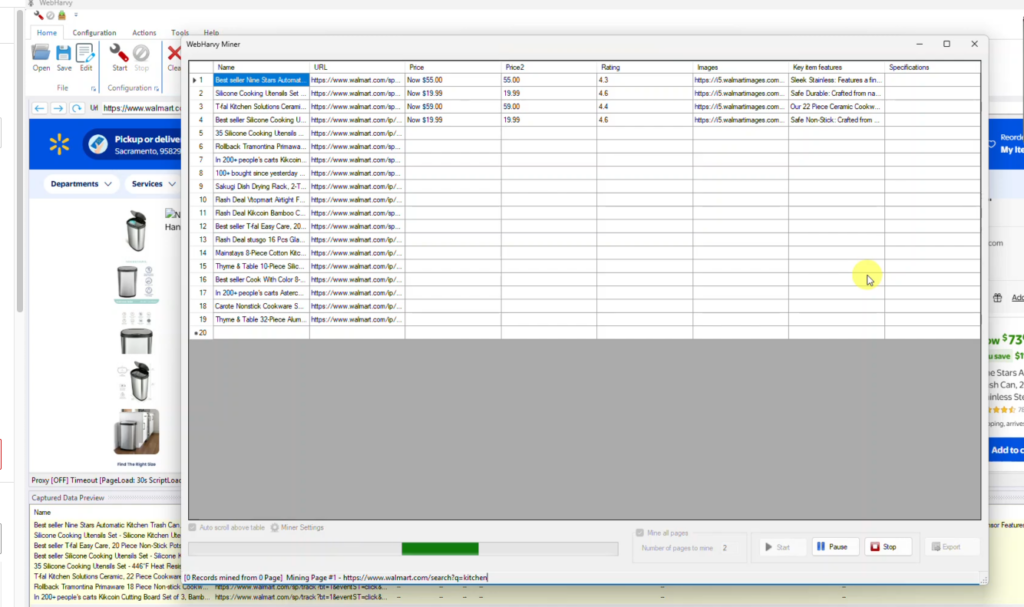
Task: Toggle the Auto scroll above table checkbox
Action: point(191,527)
